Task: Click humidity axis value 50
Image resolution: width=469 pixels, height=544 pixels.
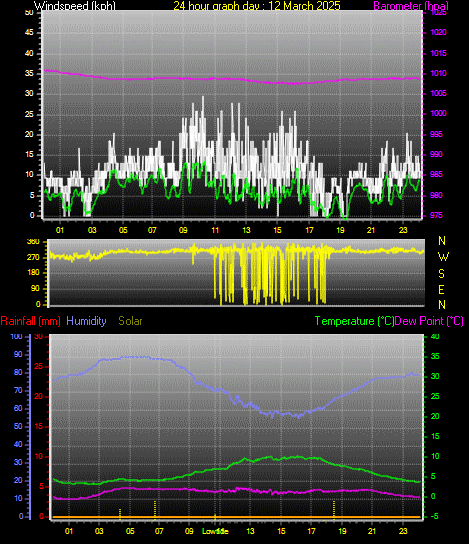Action: [x=18, y=426]
